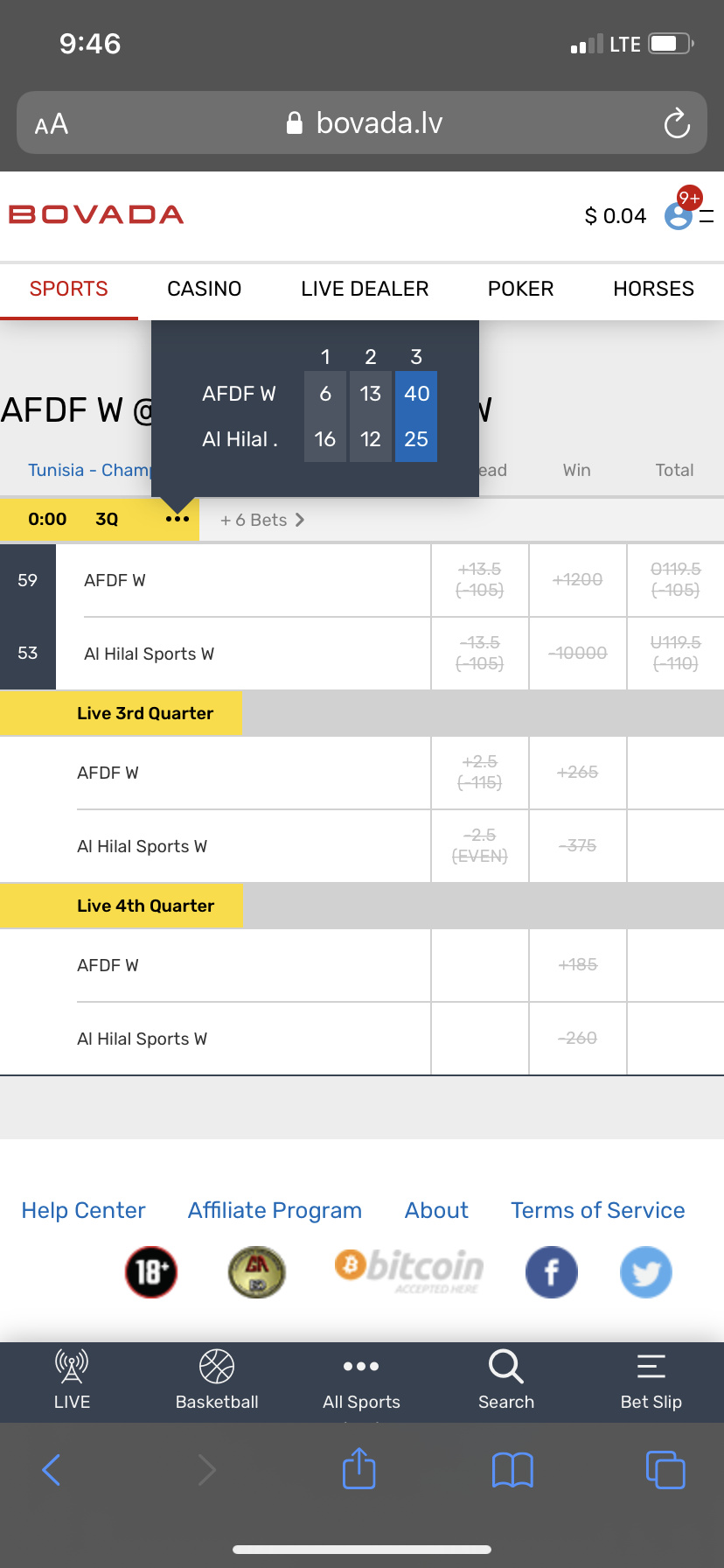
Task: Open Safari bookmarks book icon
Action: [512, 1469]
